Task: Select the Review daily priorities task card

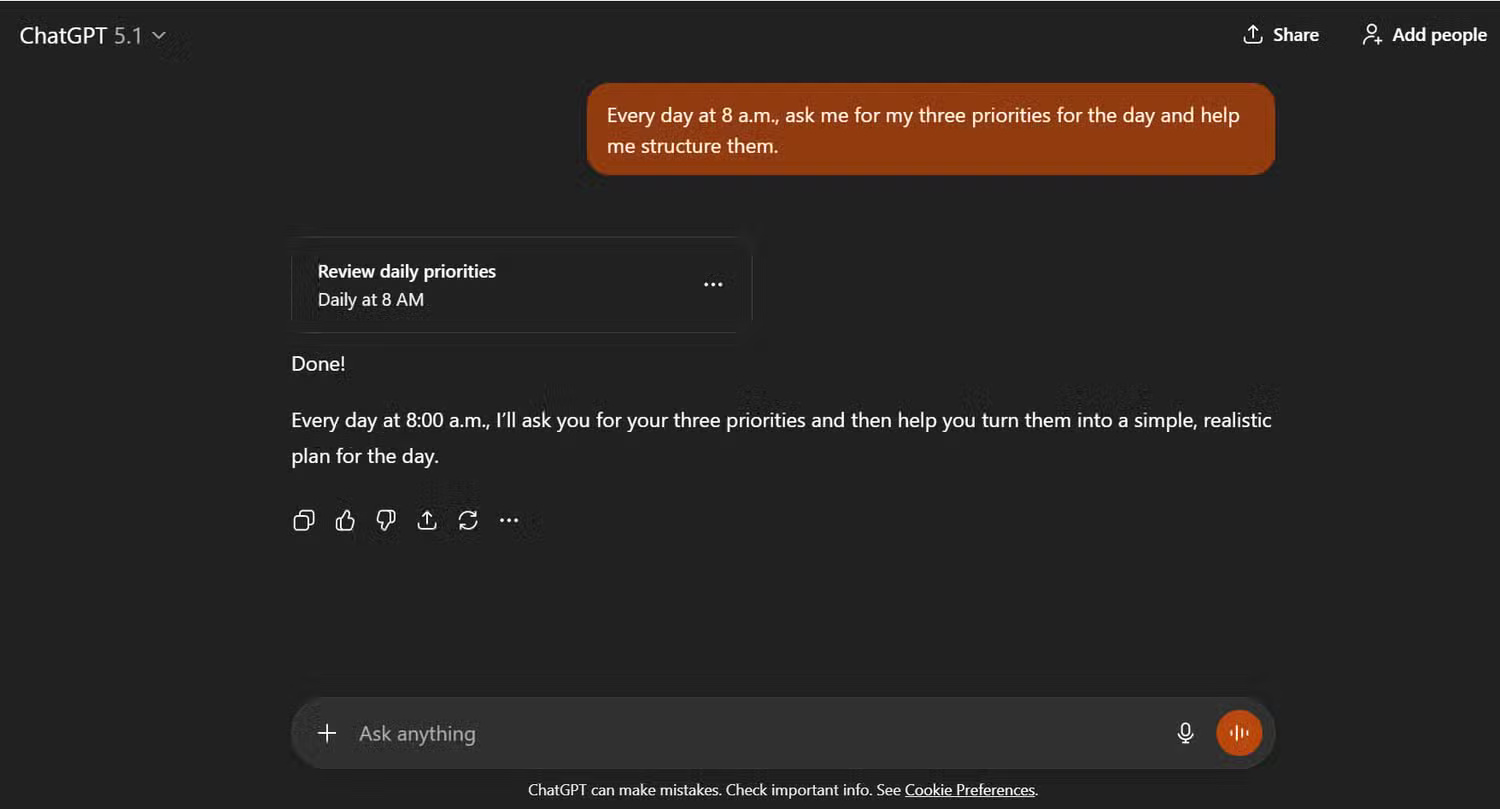Action: [500, 284]
